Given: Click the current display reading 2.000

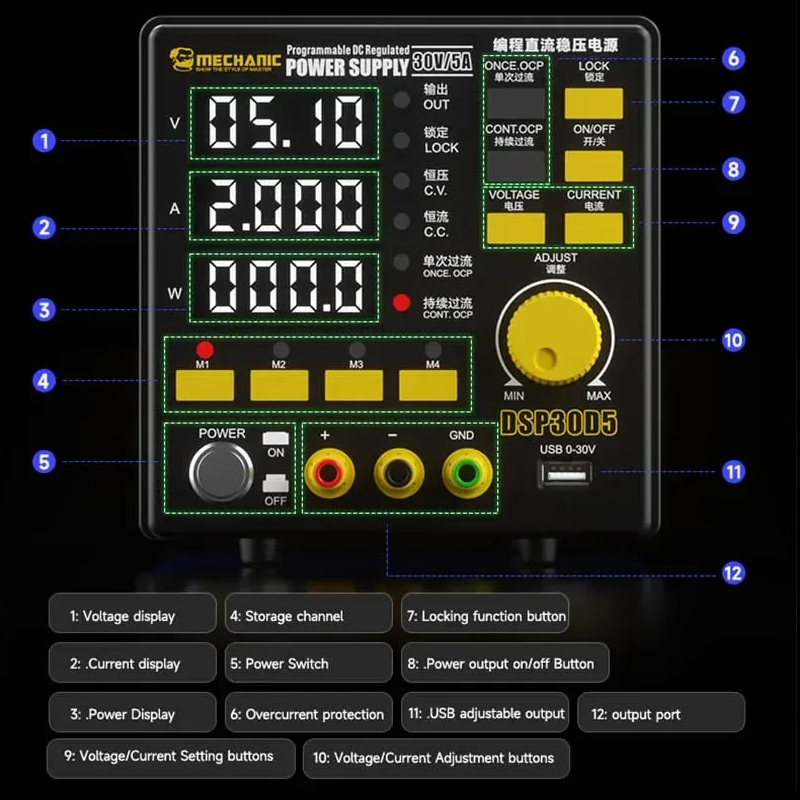Looking at the screenshot, I should click(x=286, y=207).
